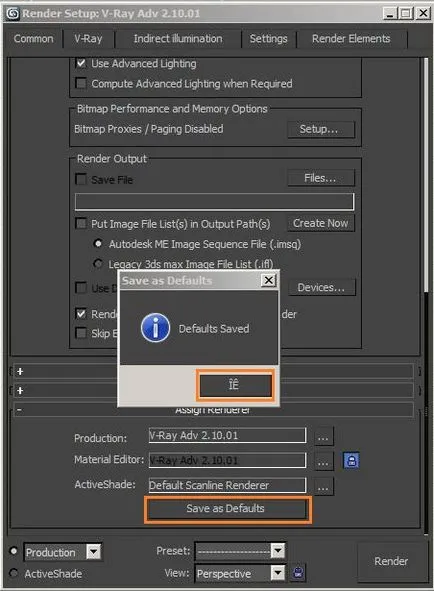Viewport: 434px width, 591px height.
Task: Toggle the Material Editor lock icon
Action: point(351,460)
